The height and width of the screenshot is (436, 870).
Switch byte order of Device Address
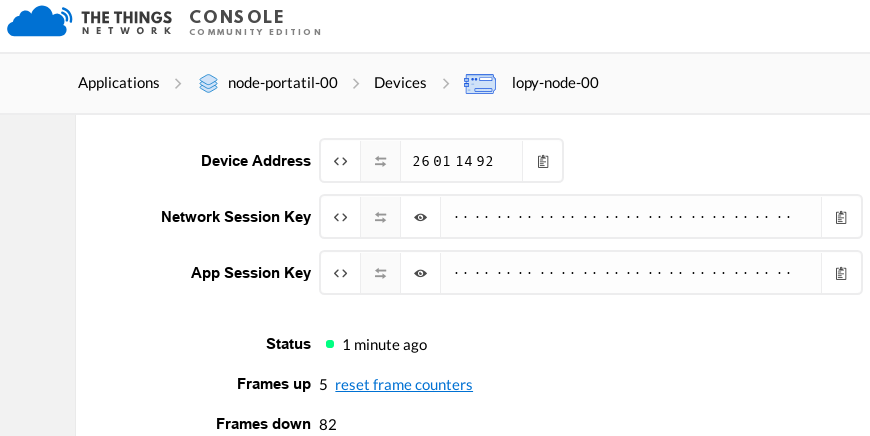coord(381,161)
